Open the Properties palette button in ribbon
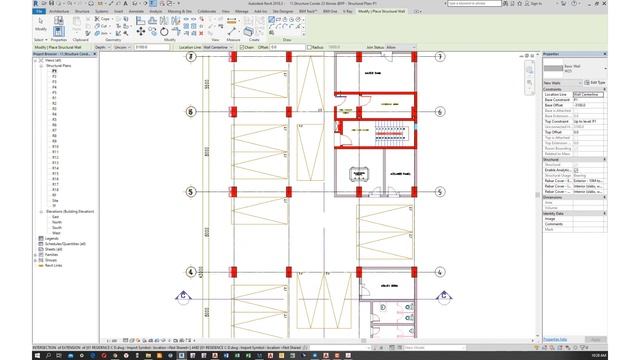The width and height of the screenshot is (640, 360). point(58,32)
